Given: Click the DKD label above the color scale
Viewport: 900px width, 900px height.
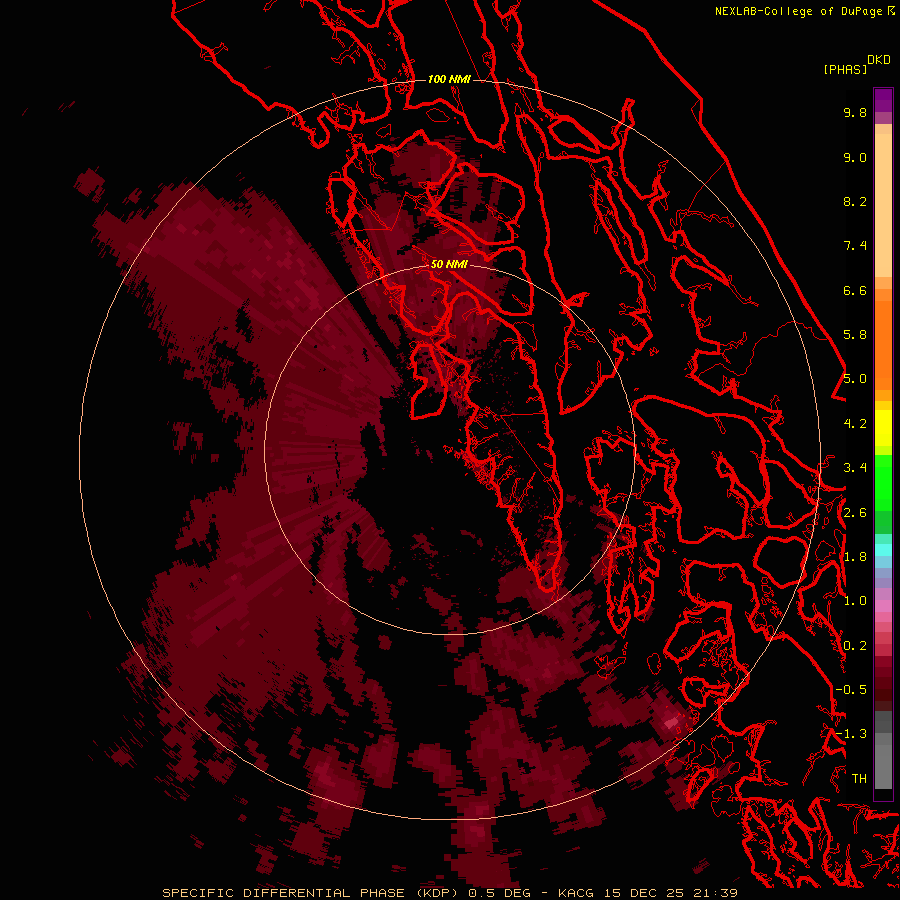Looking at the screenshot, I should [879, 60].
